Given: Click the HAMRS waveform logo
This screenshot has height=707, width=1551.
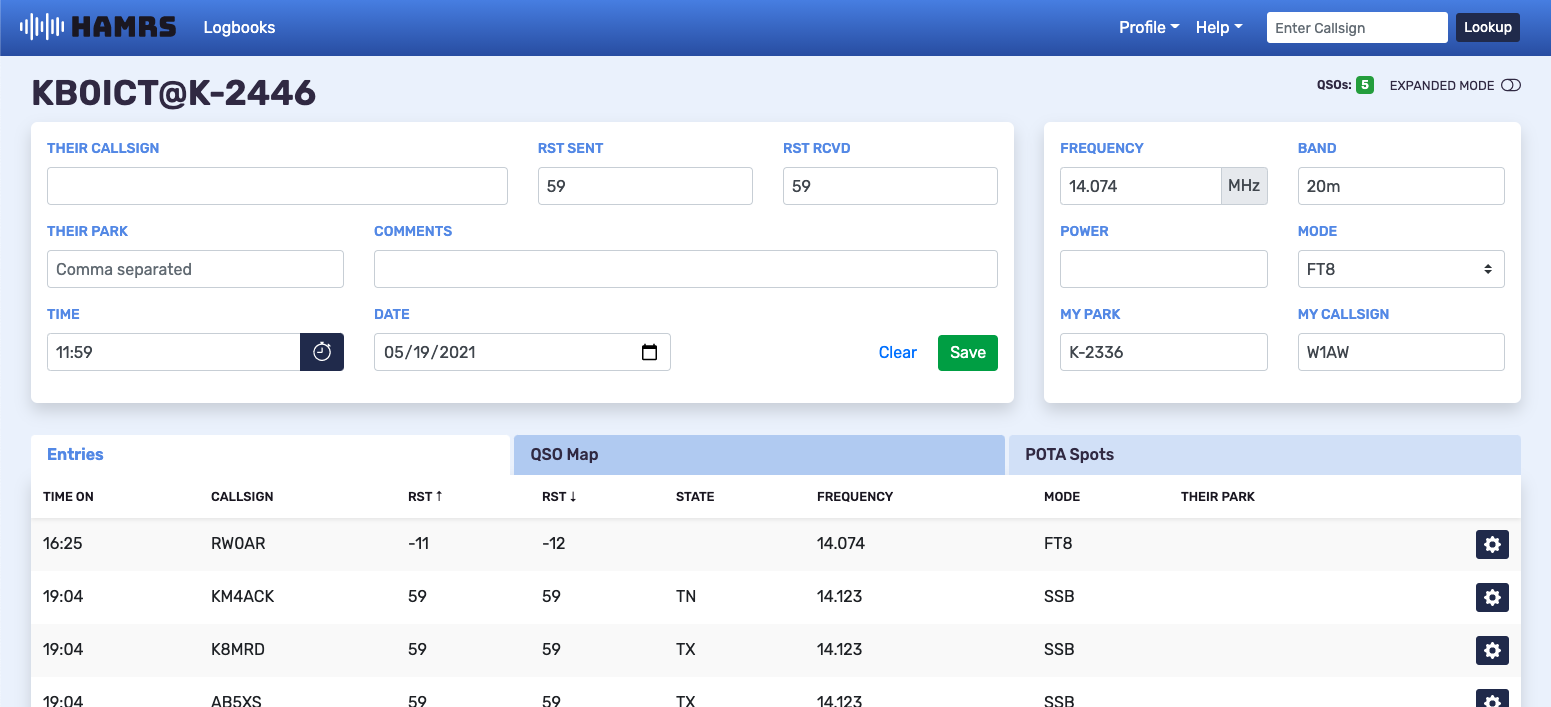Looking at the screenshot, I should tap(43, 27).
